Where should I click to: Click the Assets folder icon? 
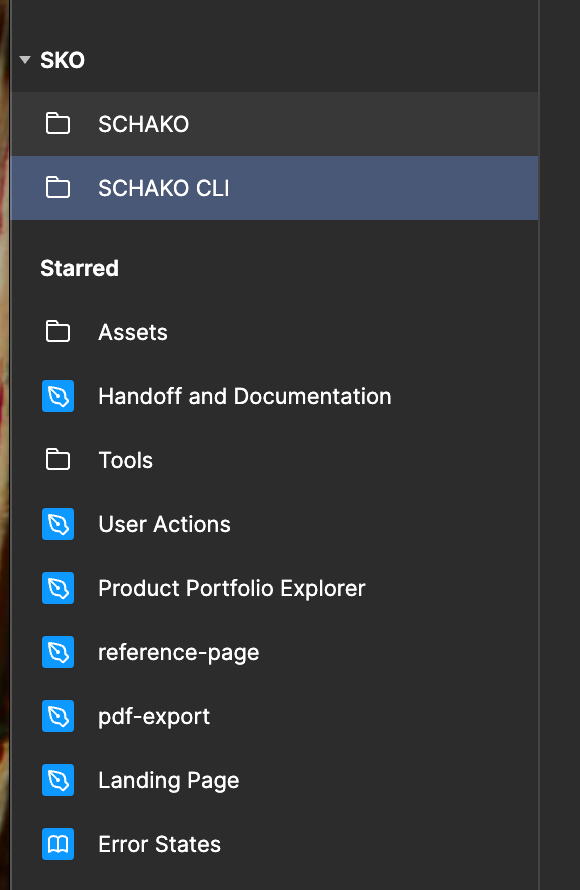[58, 331]
